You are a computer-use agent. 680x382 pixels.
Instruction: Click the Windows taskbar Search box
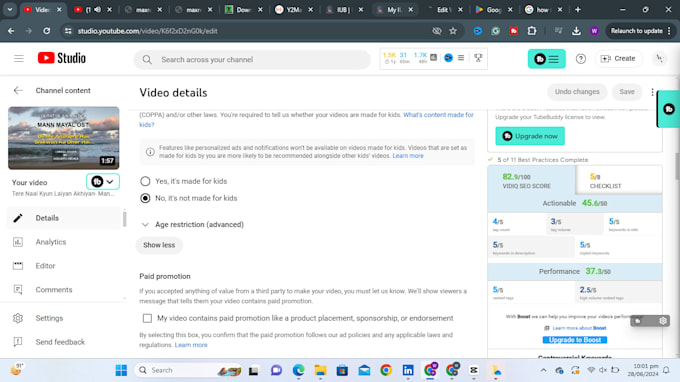[188, 370]
